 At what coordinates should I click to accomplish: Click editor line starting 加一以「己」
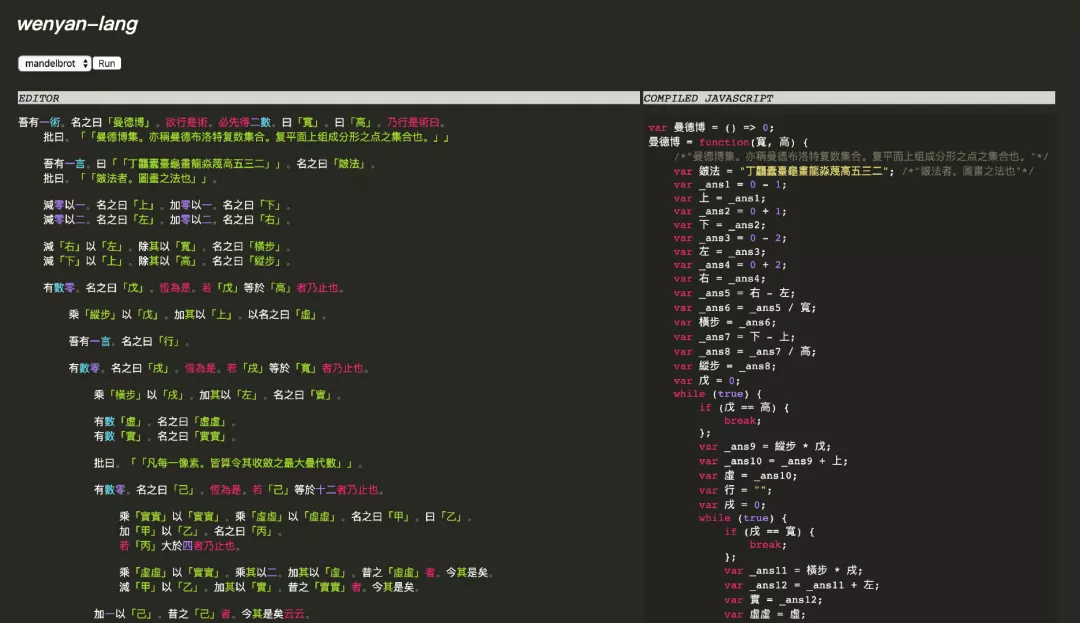point(200,613)
